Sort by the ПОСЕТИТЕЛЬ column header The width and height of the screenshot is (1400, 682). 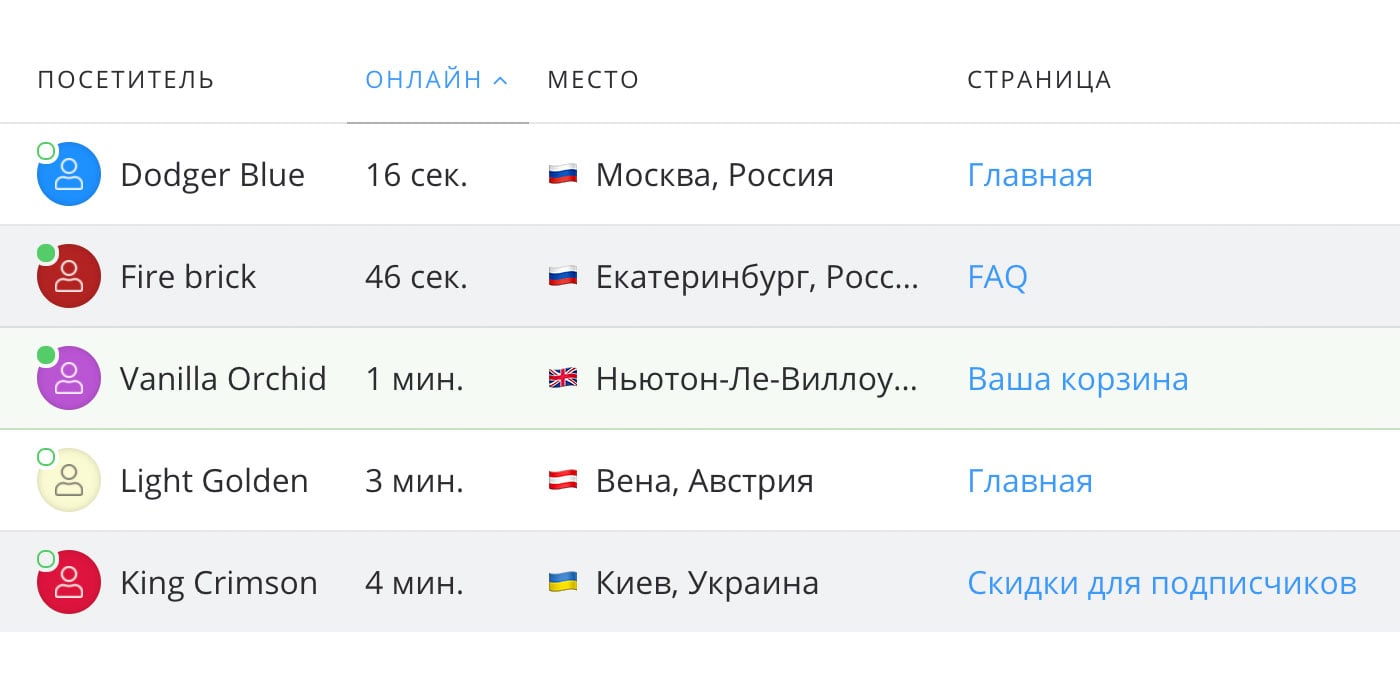(124, 79)
